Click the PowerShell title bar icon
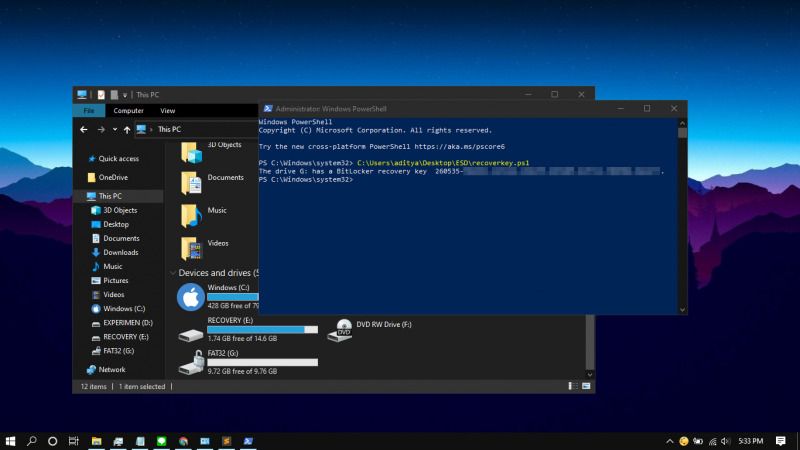The height and width of the screenshot is (450, 800). [267, 109]
